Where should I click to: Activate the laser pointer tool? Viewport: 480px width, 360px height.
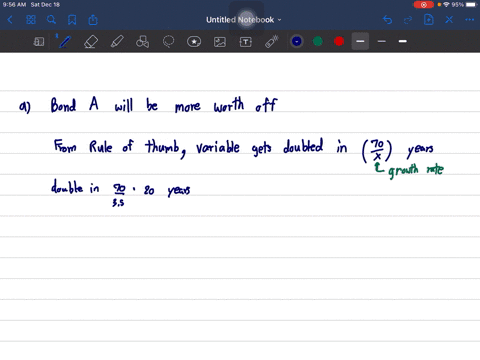272,42
